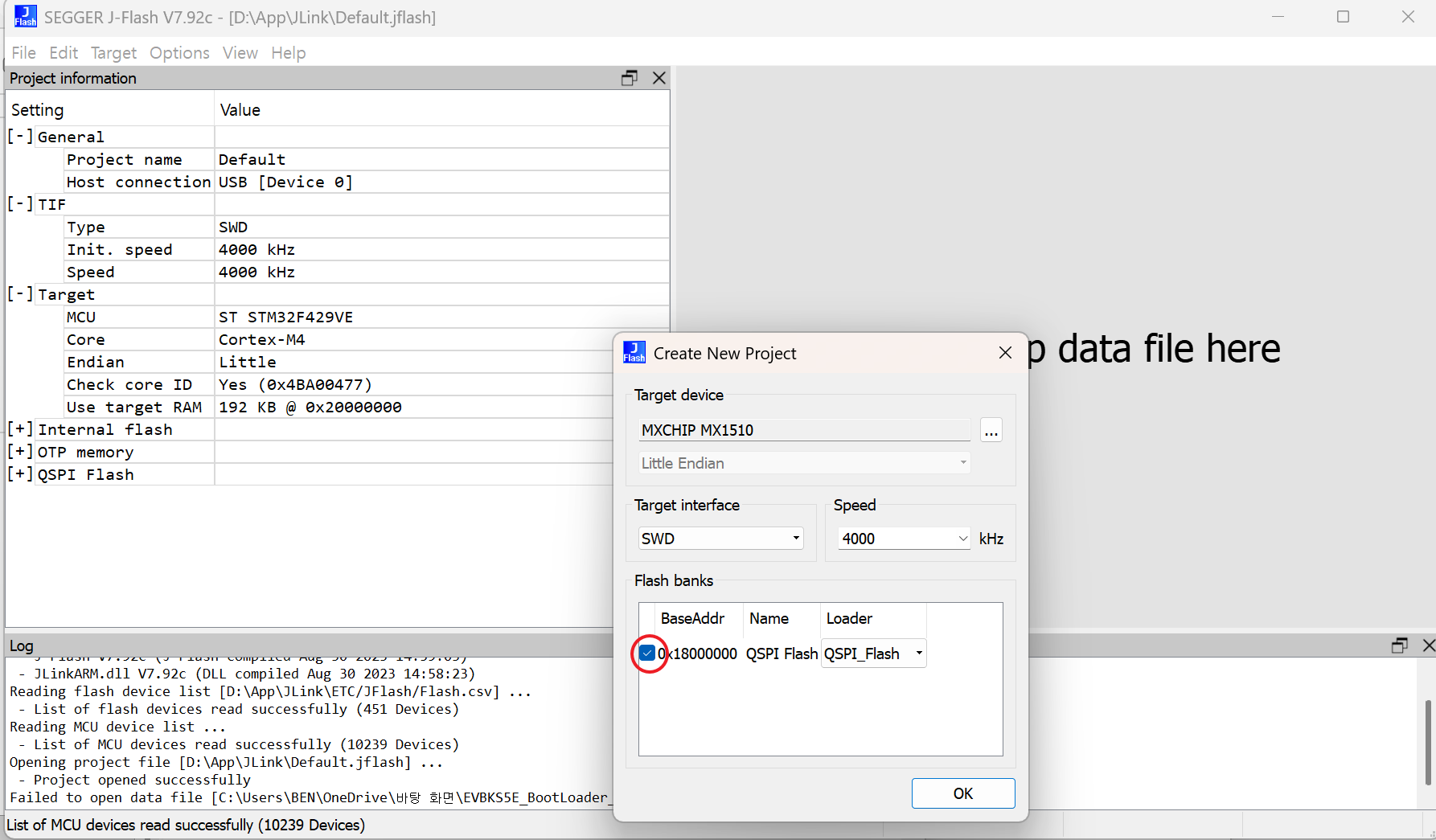The image size is (1436, 840).
Task: Close the Project information panel
Action: [x=659, y=78]
